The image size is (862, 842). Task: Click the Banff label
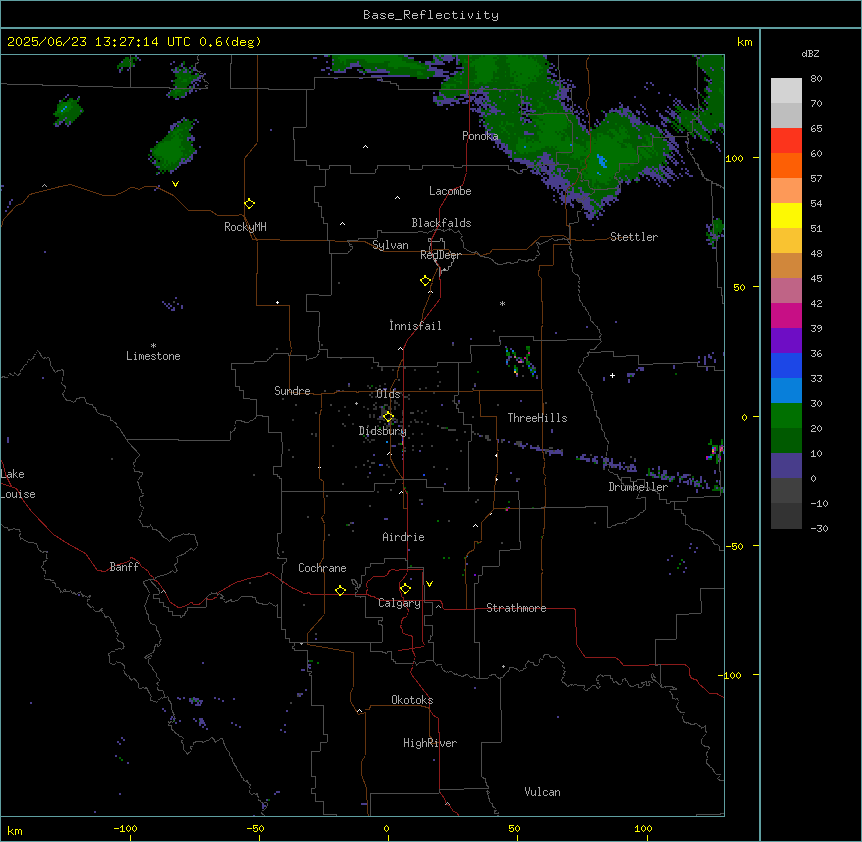click(124, 567)
